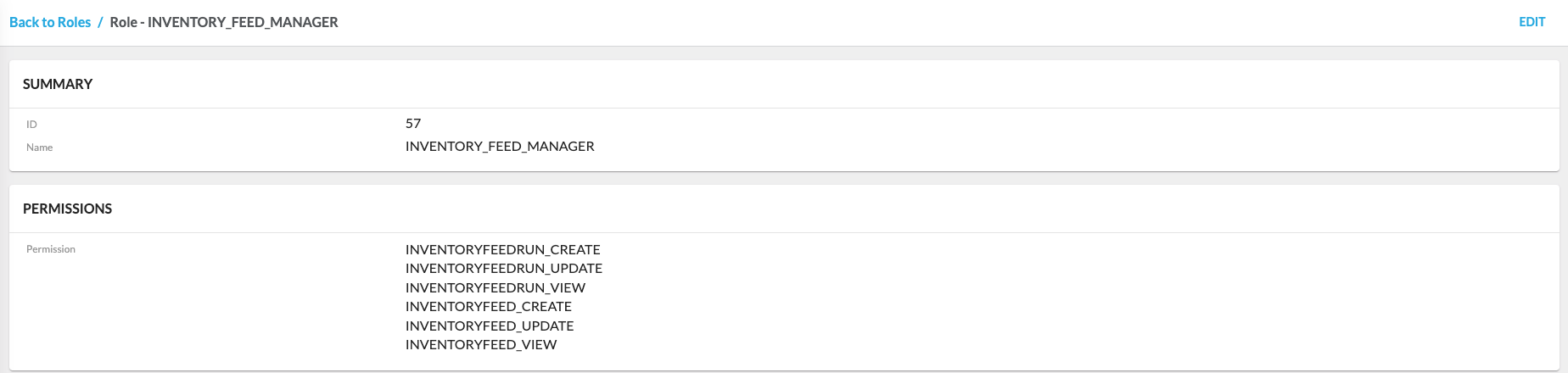Click the PERMISSIONS section heading

pyautogui.click(x=67, y=209)
